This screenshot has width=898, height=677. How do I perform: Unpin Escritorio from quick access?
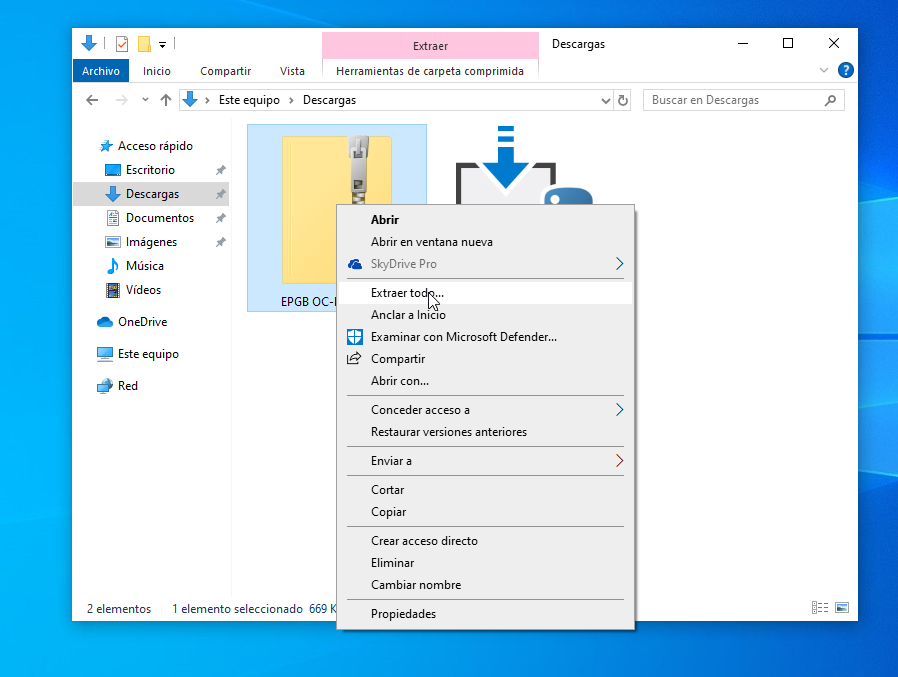click(220, 170)
